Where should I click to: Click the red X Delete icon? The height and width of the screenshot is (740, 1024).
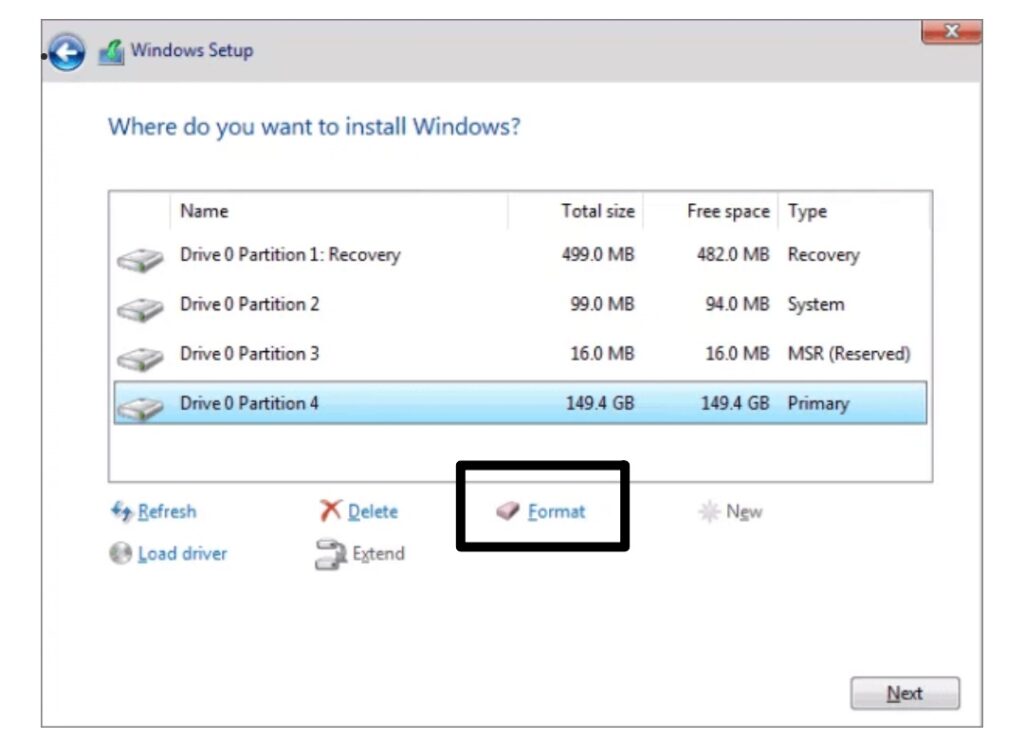(330, 510)
